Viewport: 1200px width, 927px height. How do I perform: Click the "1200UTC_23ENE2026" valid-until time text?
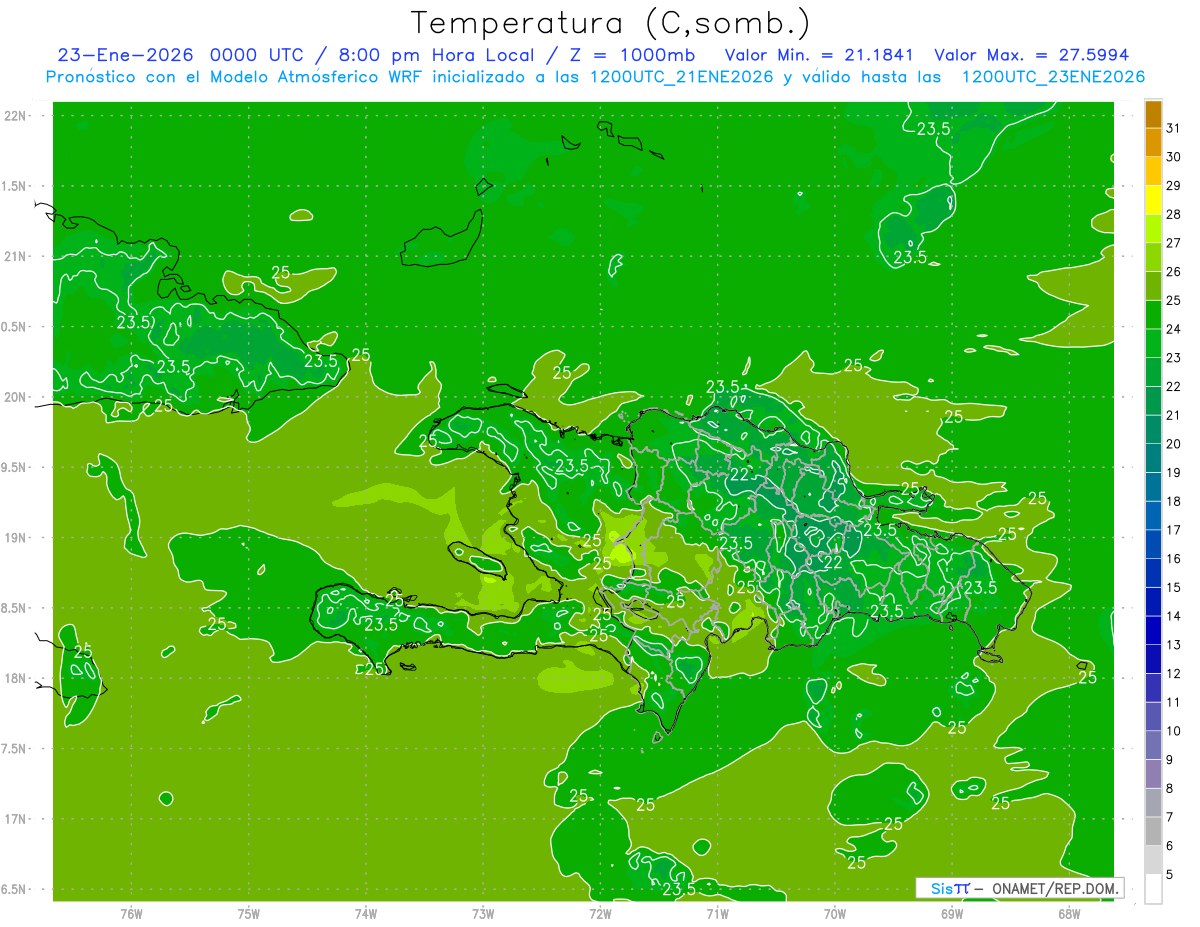click(x=1053, y=77)
